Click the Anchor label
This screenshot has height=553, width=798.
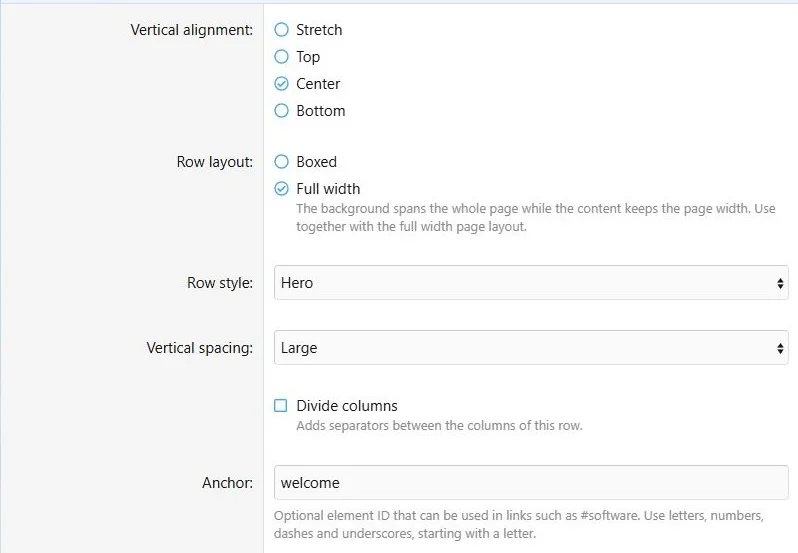tap(227, 482)
